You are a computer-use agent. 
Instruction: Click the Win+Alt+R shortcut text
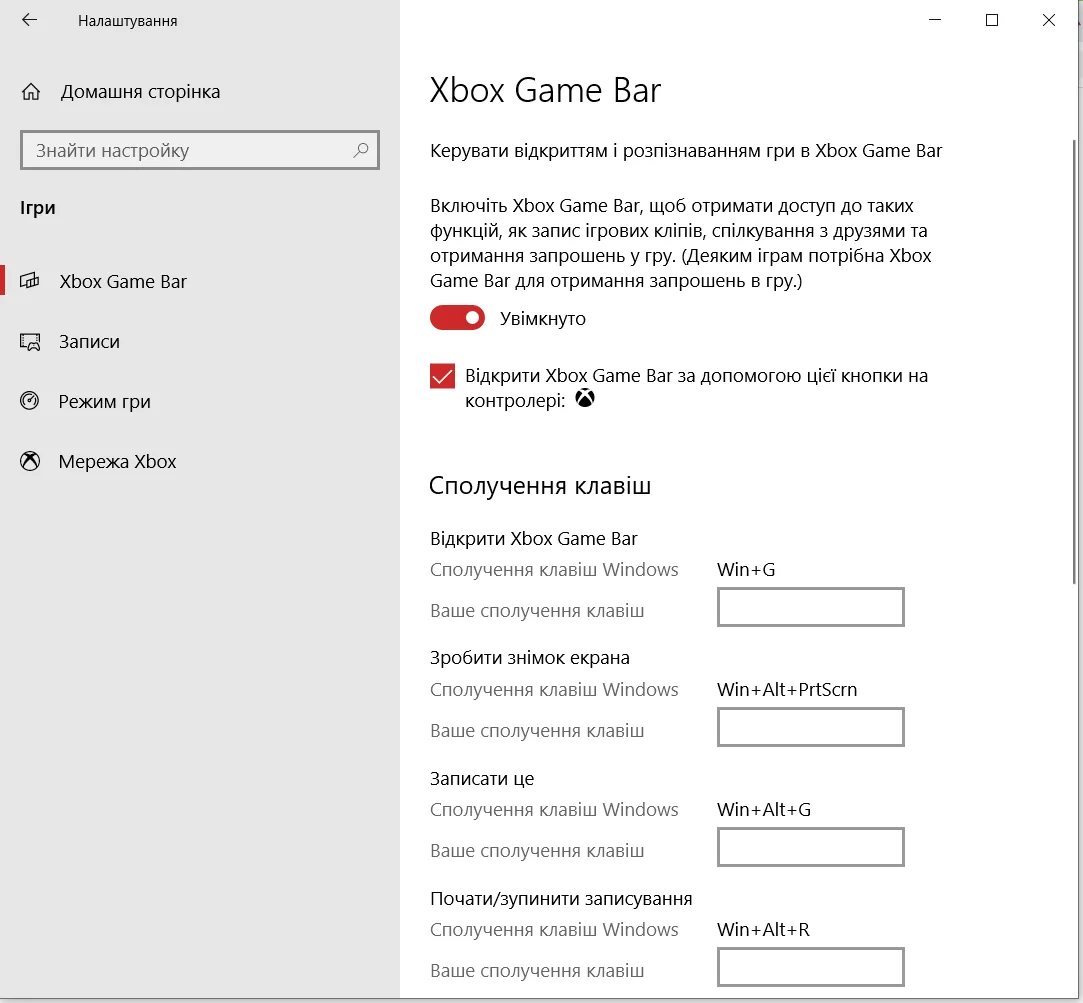[763, 930]
